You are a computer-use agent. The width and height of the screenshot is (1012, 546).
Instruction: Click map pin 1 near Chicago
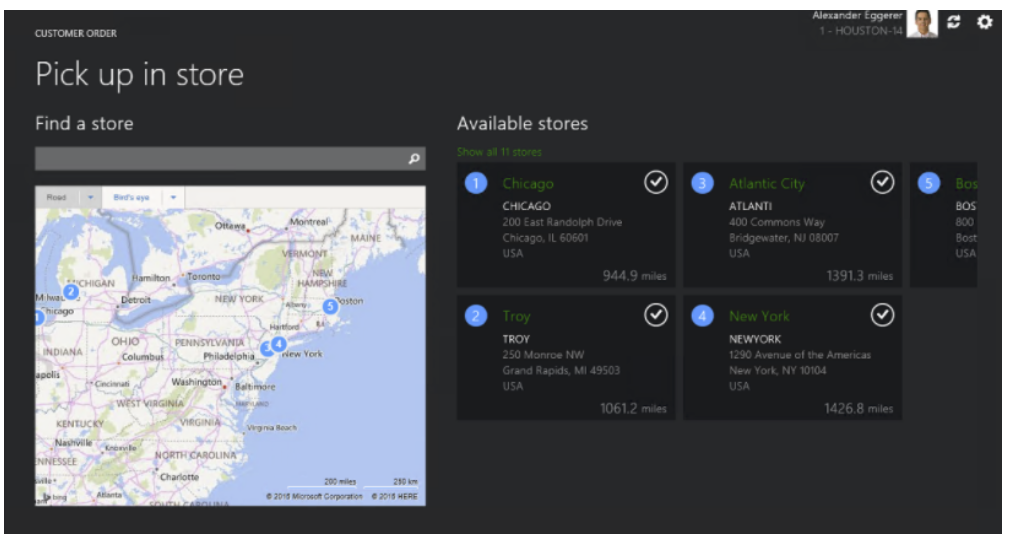39,317
